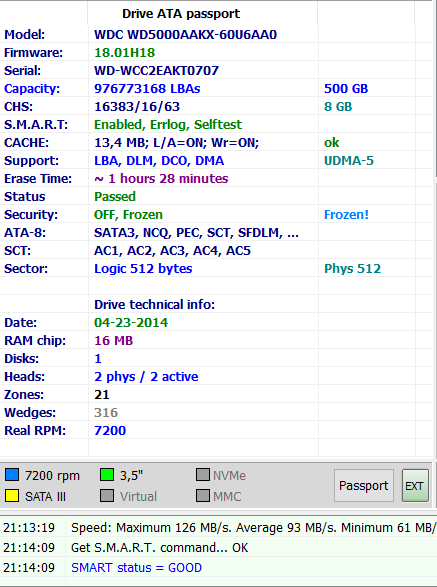
Task: Click the green 3,5" indicator square
Action: coord(107,475)
